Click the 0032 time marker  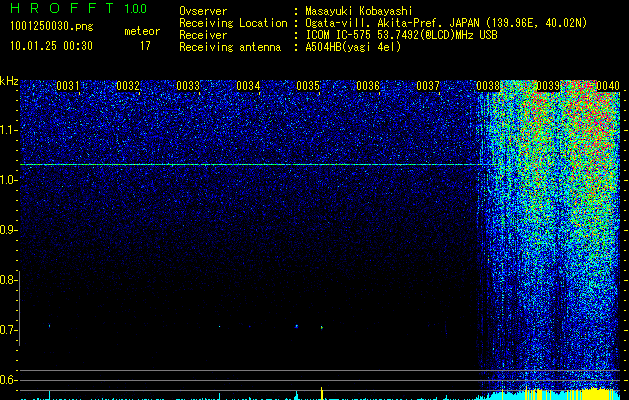pyautogui.click(x=128, y=86)
